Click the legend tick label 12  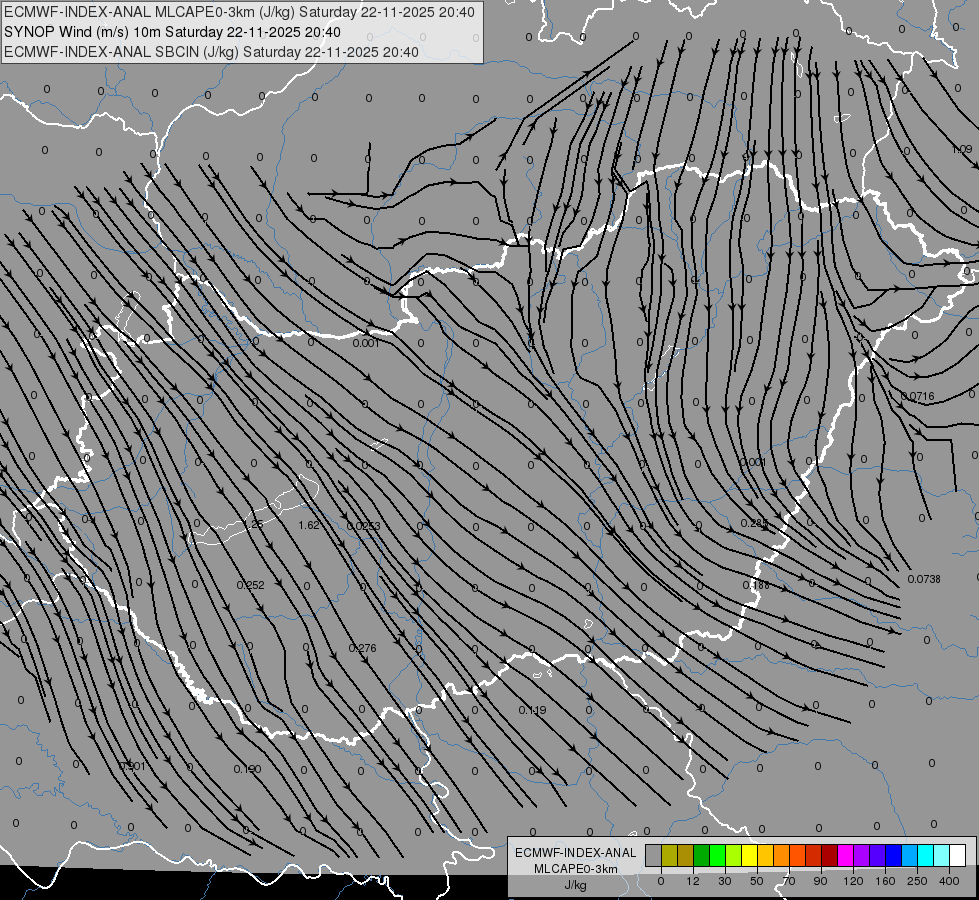tap(693, 881)
